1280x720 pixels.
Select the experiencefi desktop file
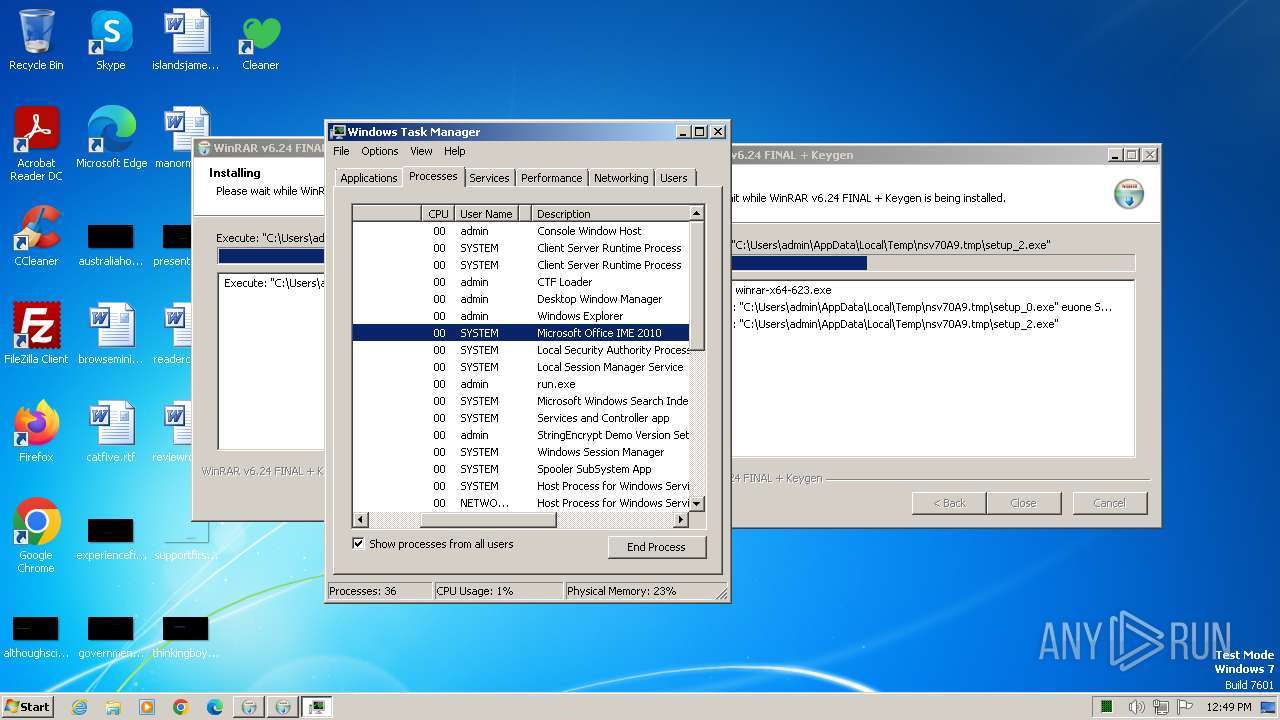click(111, 540)
